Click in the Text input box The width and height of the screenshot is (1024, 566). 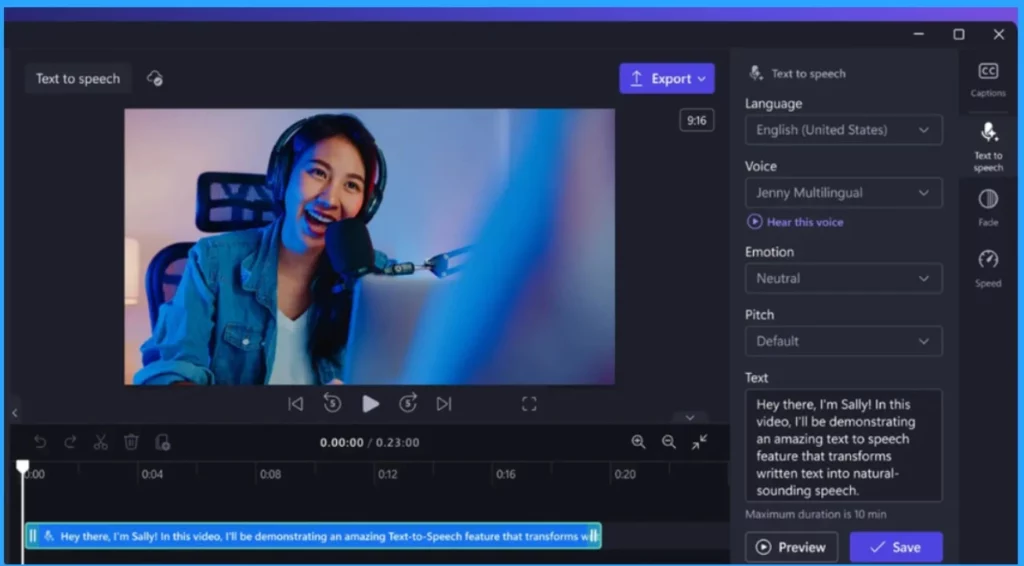pyautogui.click(x=843, y=445)
